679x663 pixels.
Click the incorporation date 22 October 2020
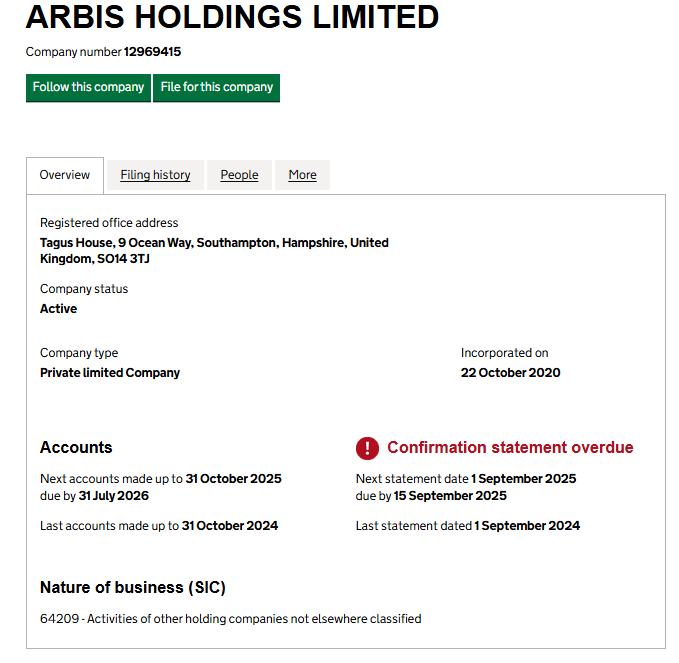(x=510, y=373)
